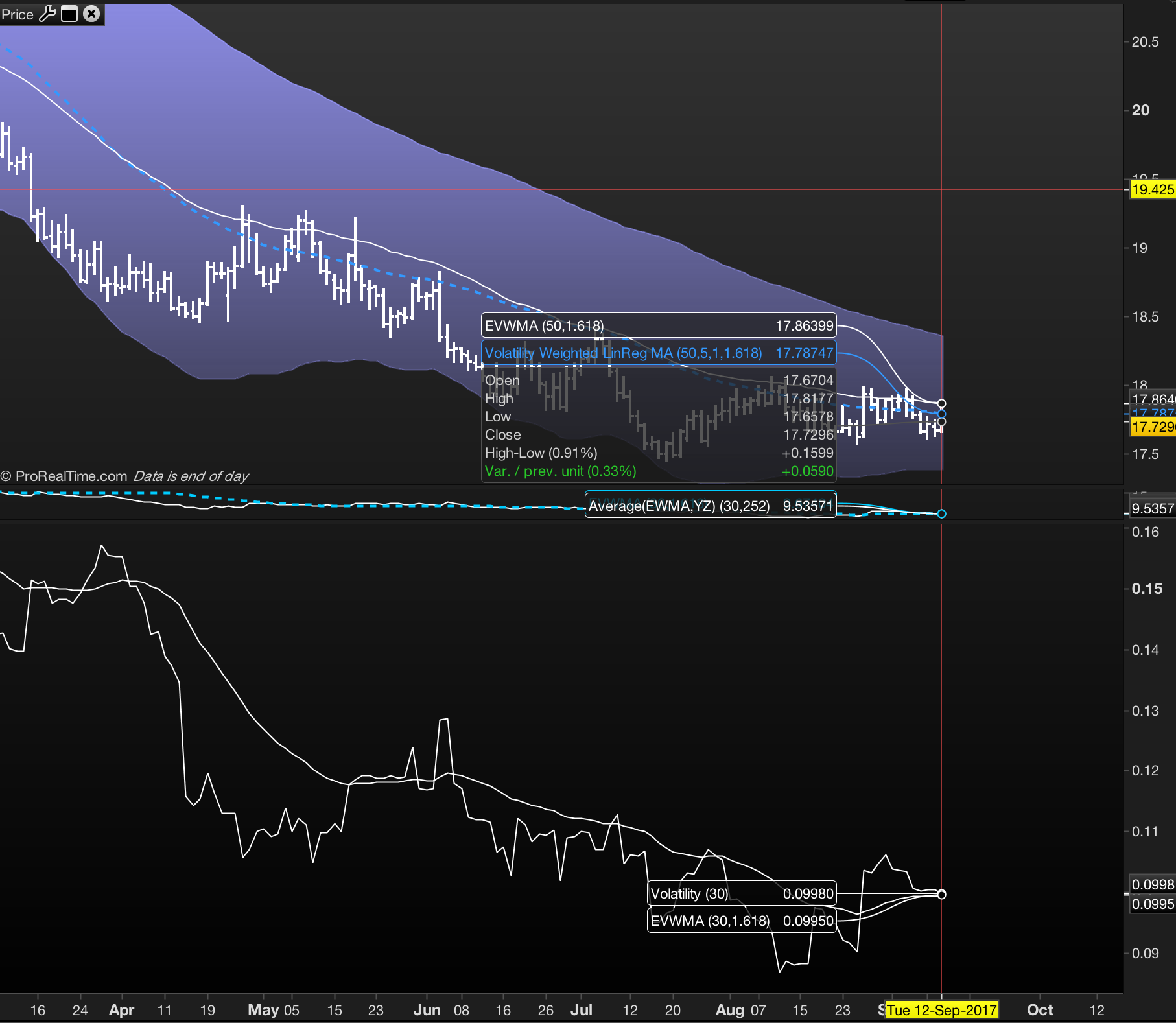Click the Price panel title label
This screenshot has height=1023, width=1176.
point(18,14)
